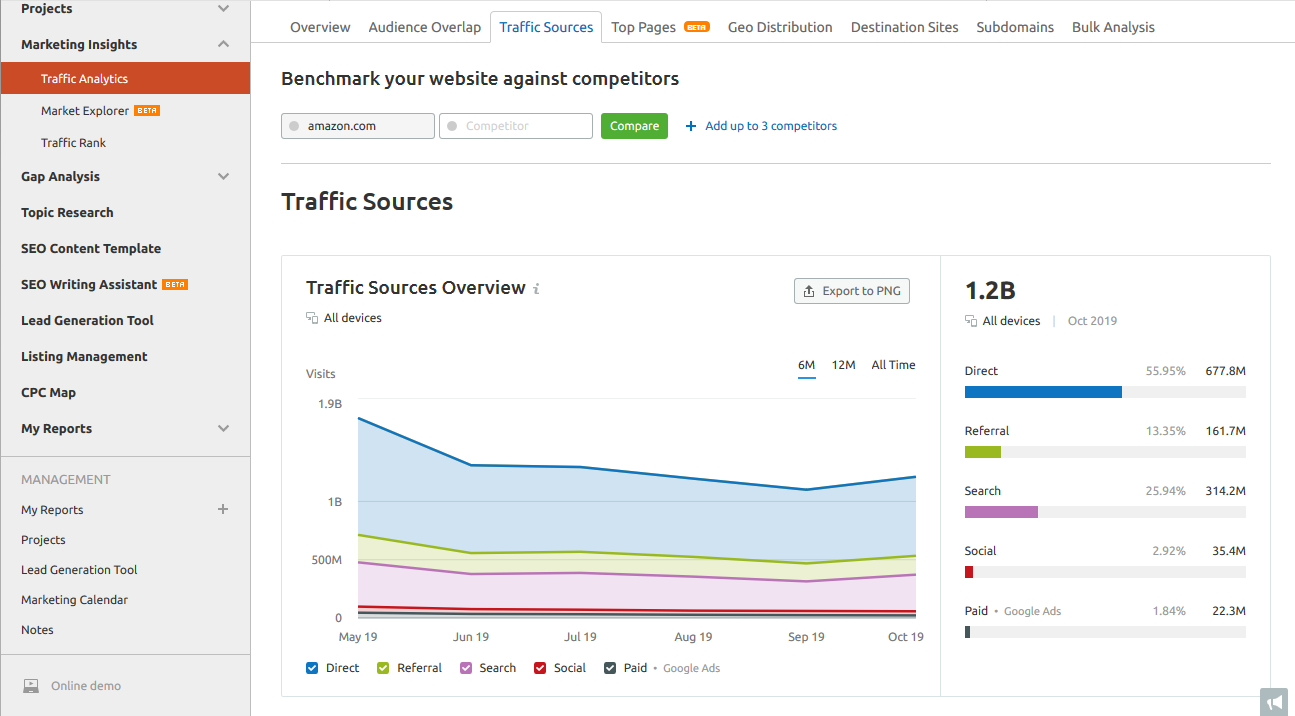Open the Subdomains tab

pyautogui.click(x=1015, y=27)
